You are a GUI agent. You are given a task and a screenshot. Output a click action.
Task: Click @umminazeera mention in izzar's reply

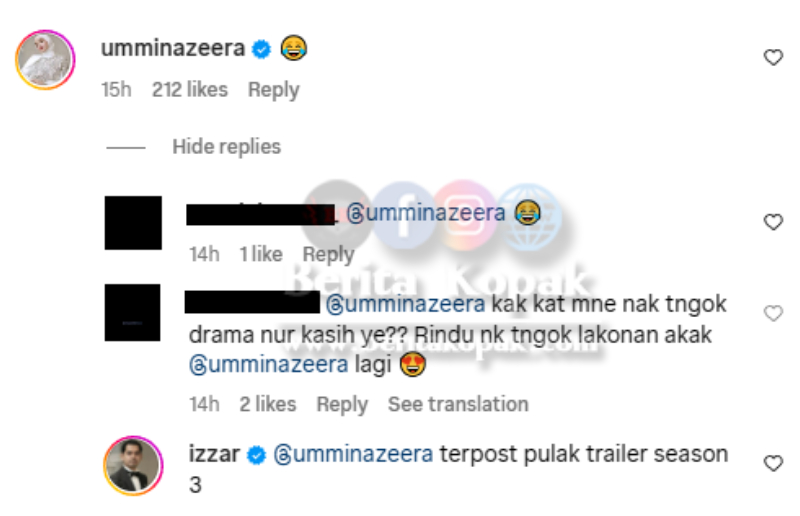point(353,455)
